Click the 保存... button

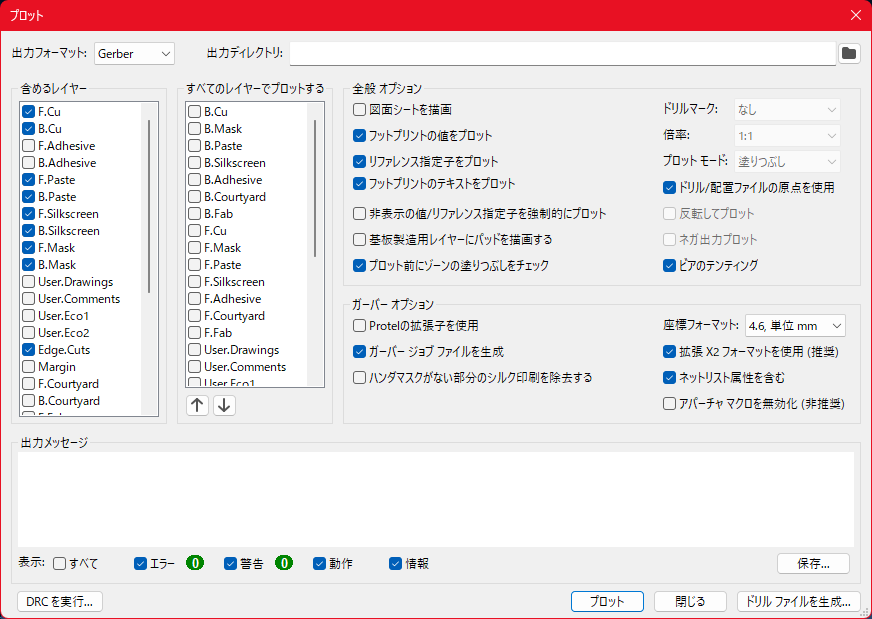[813, 563]
